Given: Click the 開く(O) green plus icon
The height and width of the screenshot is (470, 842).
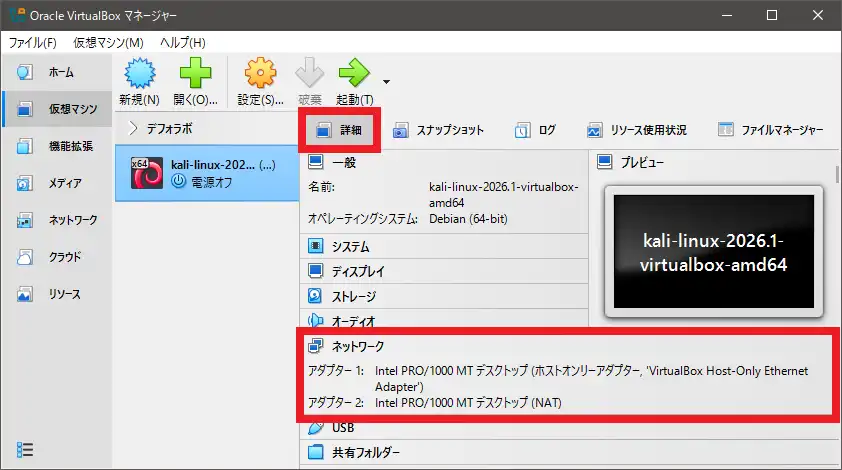Looking at the screenshot, I should point(195,75).
